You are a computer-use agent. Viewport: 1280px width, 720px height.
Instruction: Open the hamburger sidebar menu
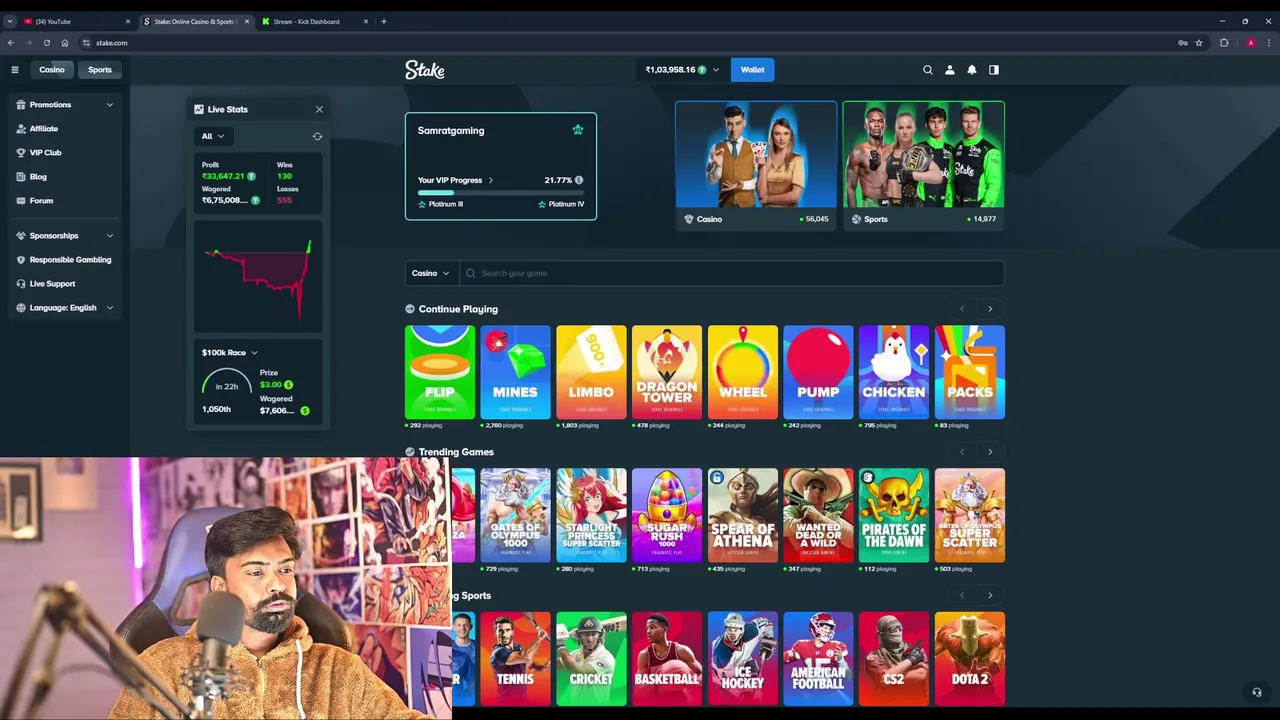(x=14, y=70)
